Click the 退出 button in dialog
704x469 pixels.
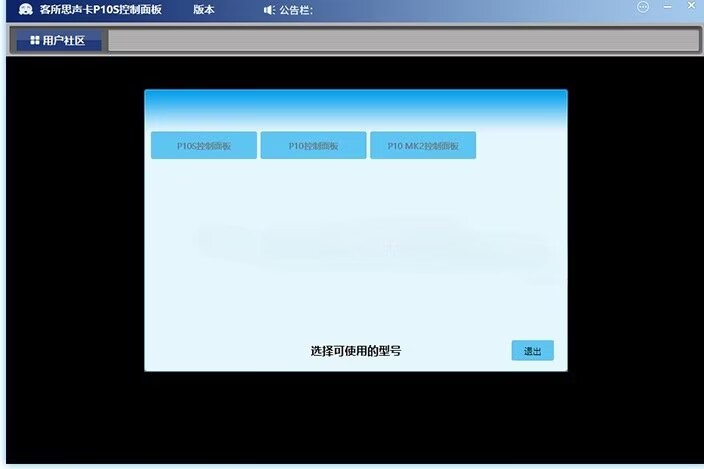(x=532, y=351)
